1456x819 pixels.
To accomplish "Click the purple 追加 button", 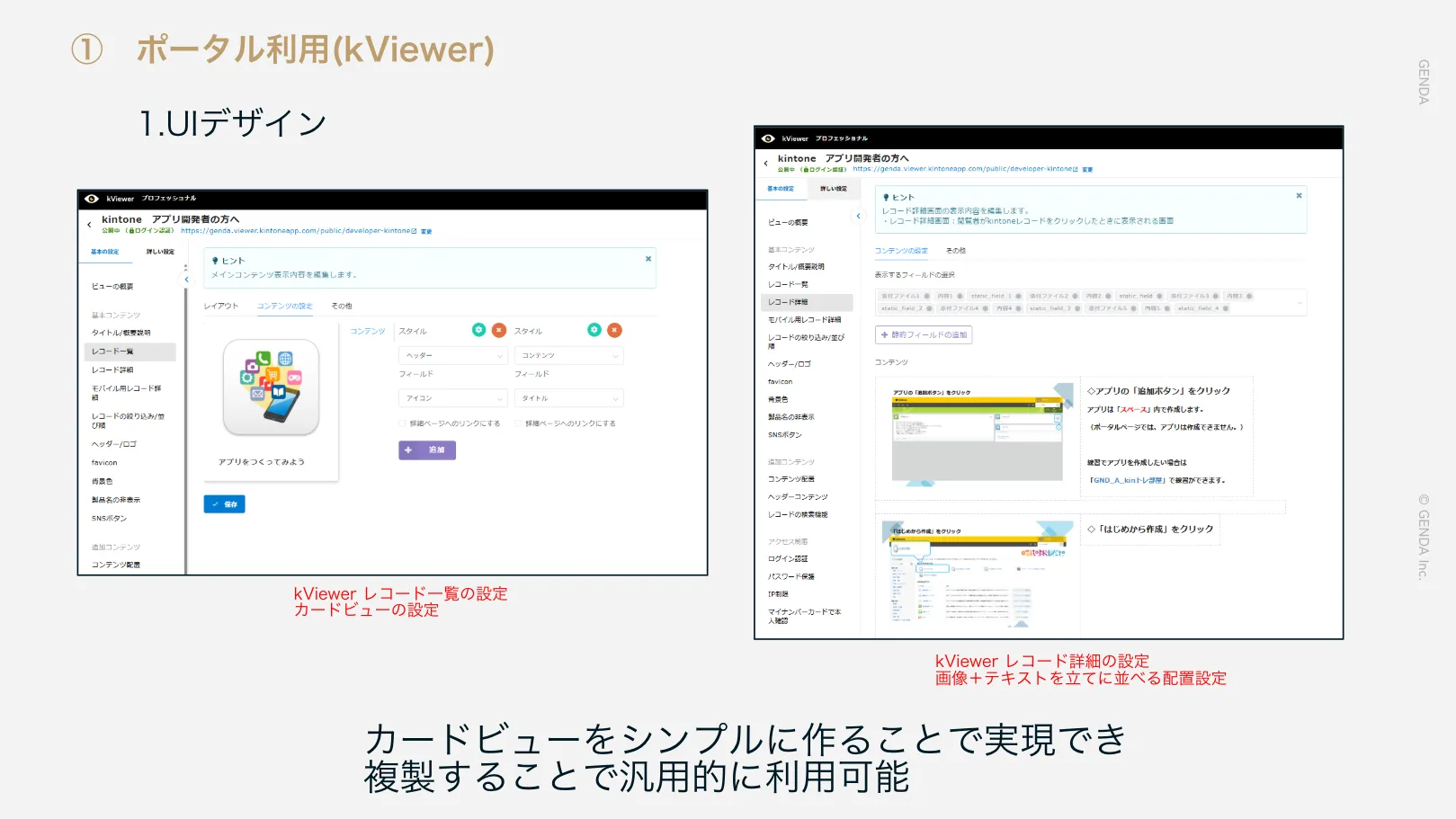I will 427,450.
